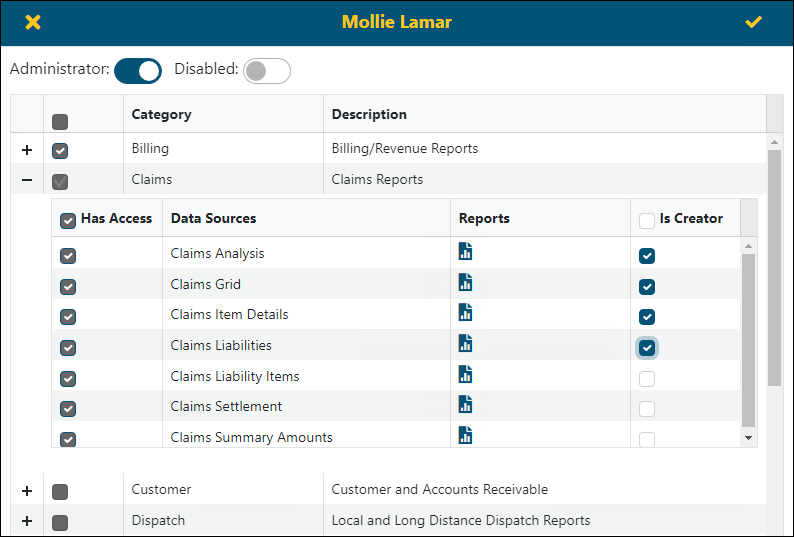This screenshot has height=537, width=794.
Task: Confirm changes with the yellow checkmark icon
Action: 753,22
